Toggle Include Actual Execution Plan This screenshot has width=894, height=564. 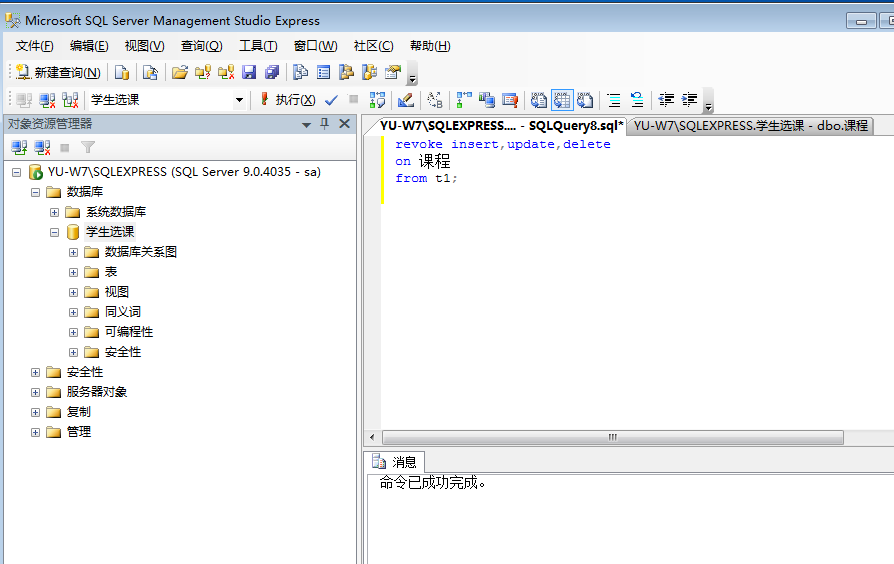point(464,100)
